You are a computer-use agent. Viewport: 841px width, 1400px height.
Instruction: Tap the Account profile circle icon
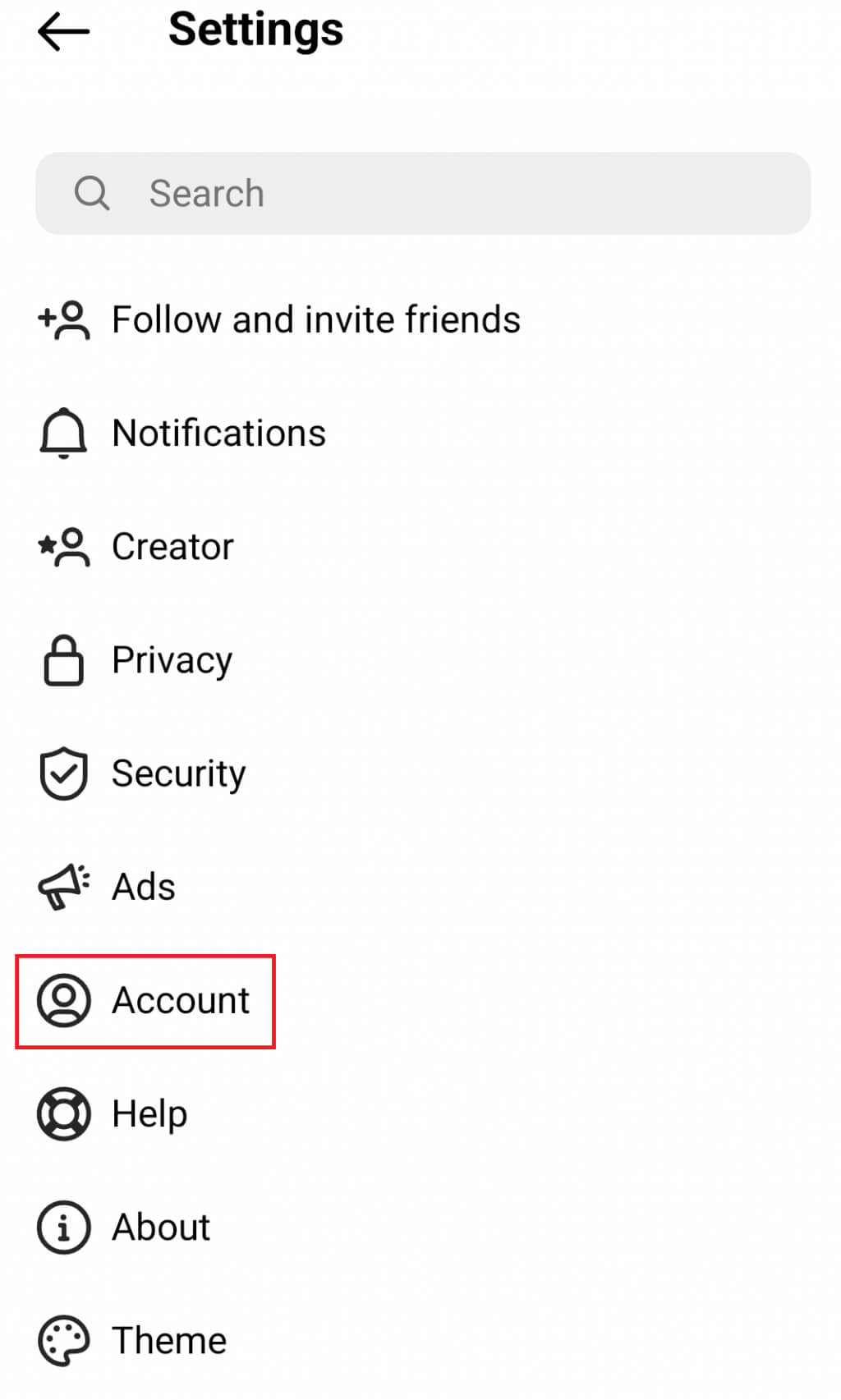click(x=63, y=1000)
